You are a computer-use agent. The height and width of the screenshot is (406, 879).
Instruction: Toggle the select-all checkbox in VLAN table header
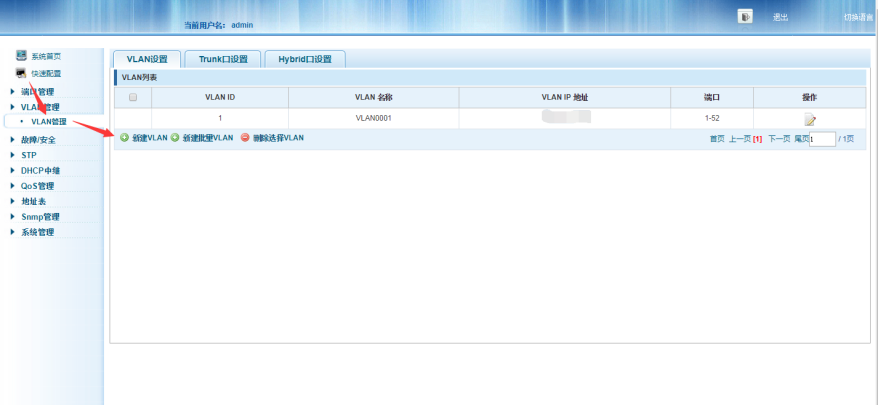tap(133, 97)
